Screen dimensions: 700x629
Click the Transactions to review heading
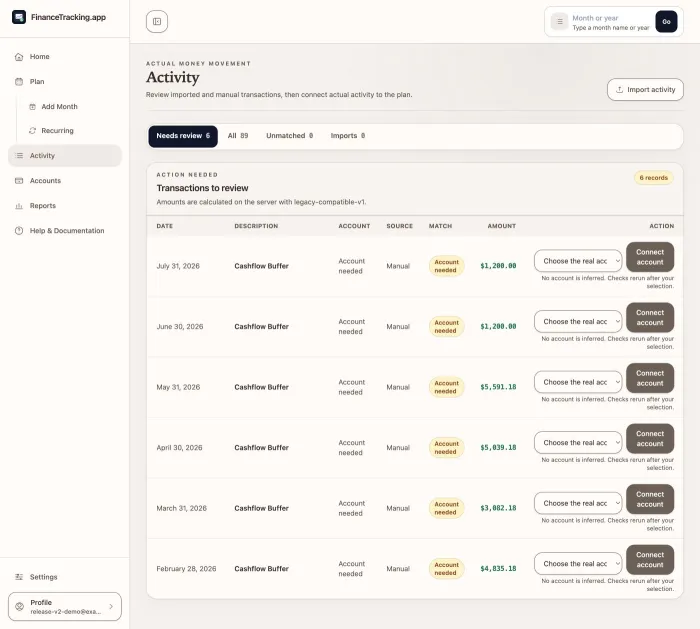202,188
